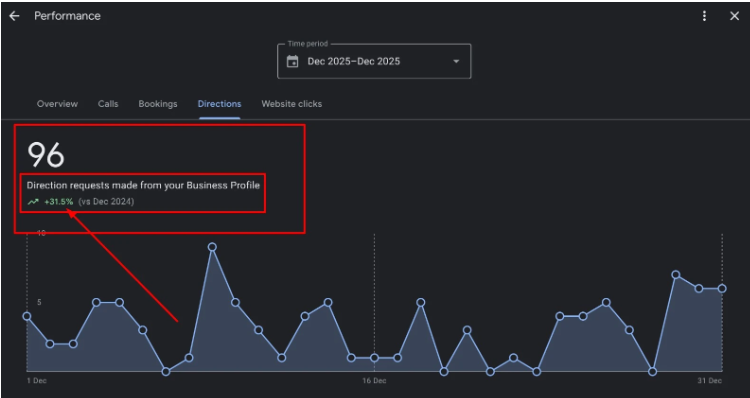Select the Dec 2025–Dec 2025 period field

(x=374, y=61)
